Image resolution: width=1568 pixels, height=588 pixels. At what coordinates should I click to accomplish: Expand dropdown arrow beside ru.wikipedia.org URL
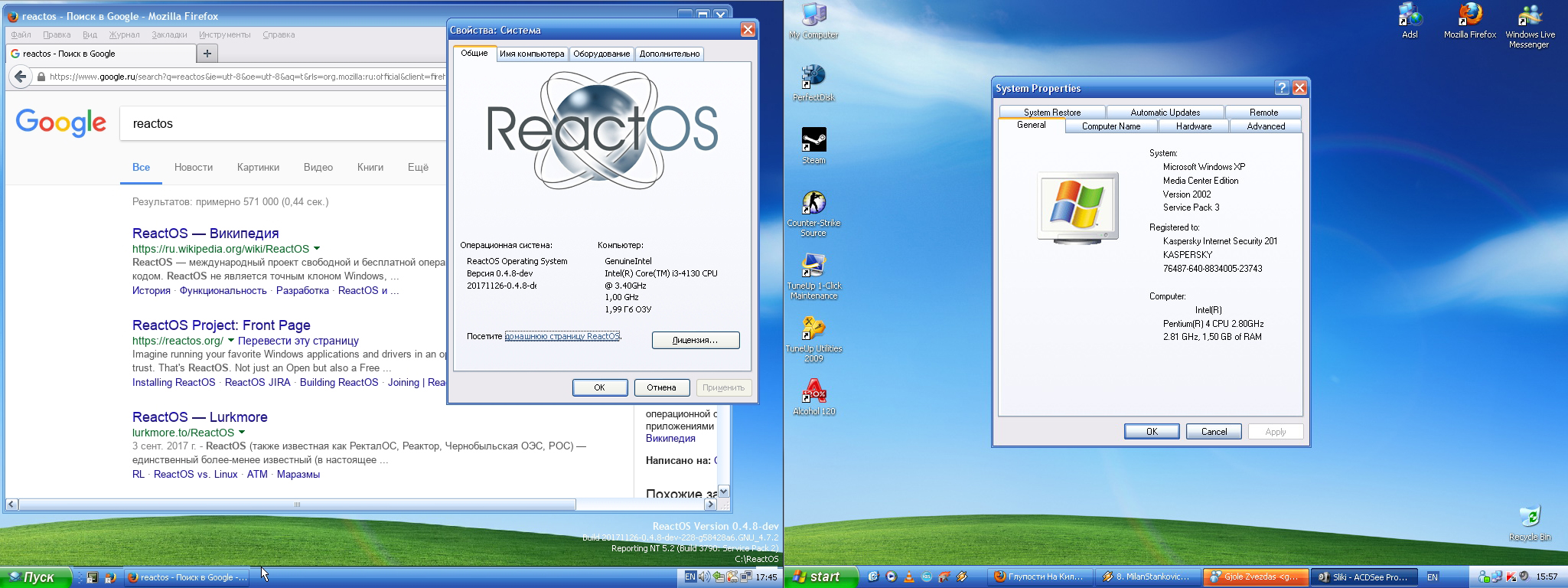click(x=317, y=249)
